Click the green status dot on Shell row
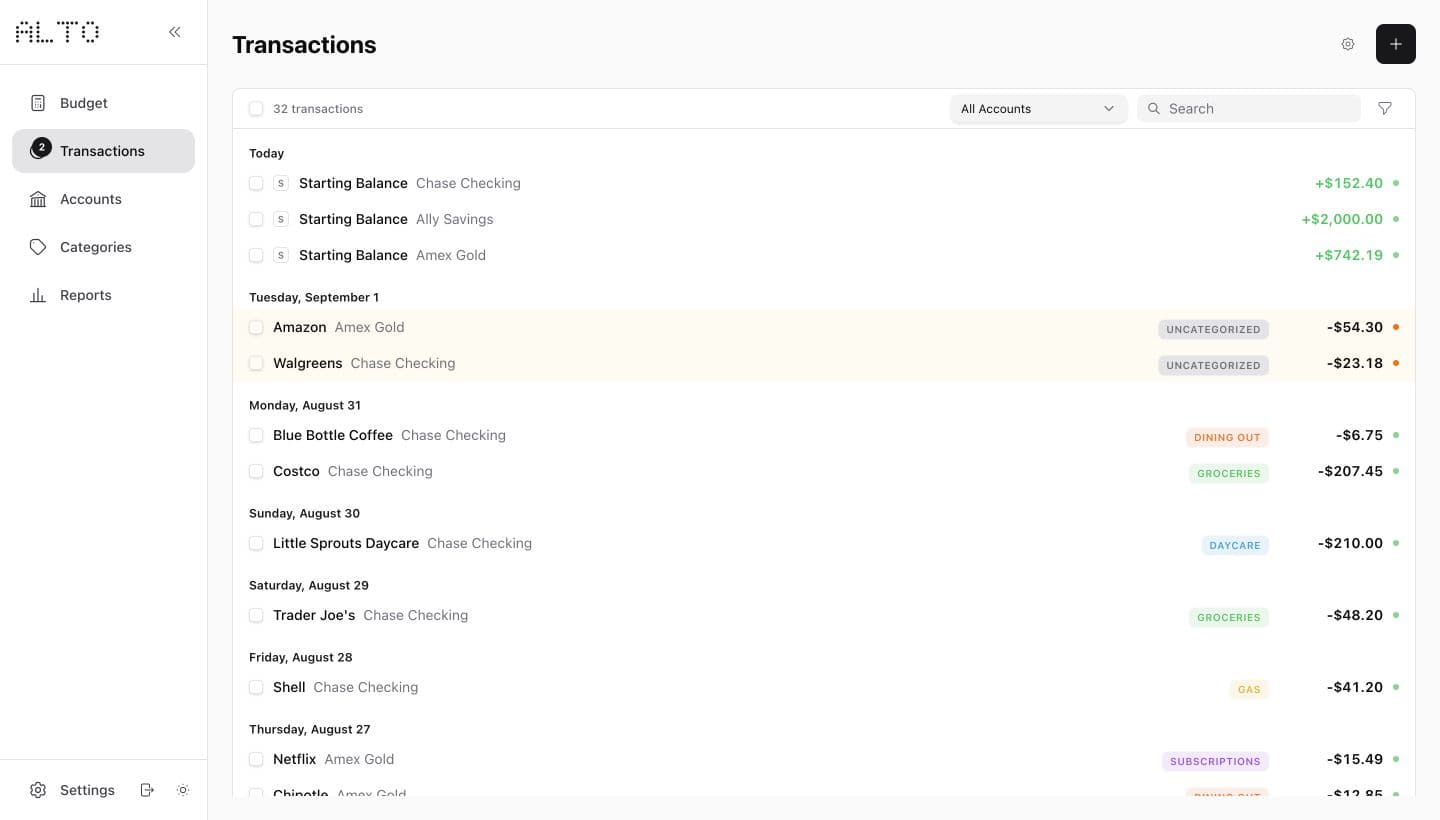The image size is (1440, 820). tap(1396, 687)
